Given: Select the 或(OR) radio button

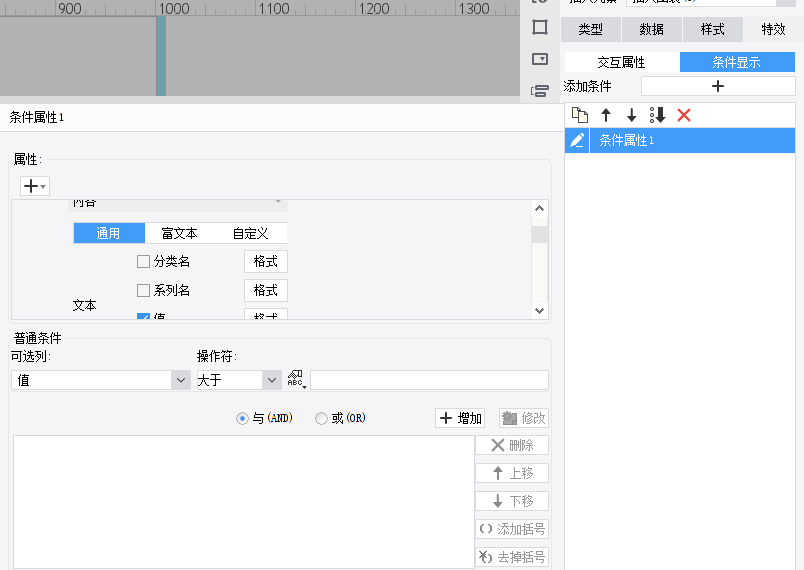Looking at the screenshot, I should pos(321,419).
